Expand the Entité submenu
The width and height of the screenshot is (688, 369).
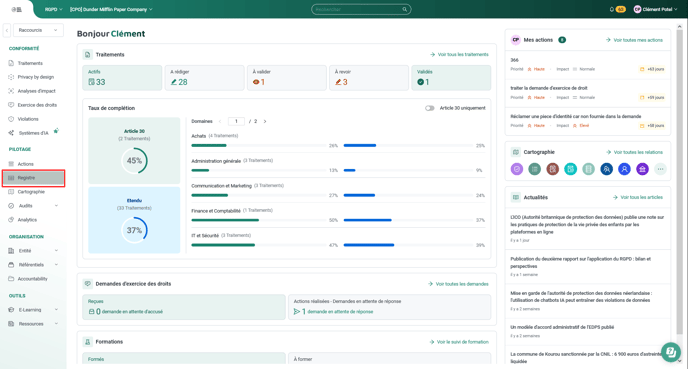tap(56, 251)
